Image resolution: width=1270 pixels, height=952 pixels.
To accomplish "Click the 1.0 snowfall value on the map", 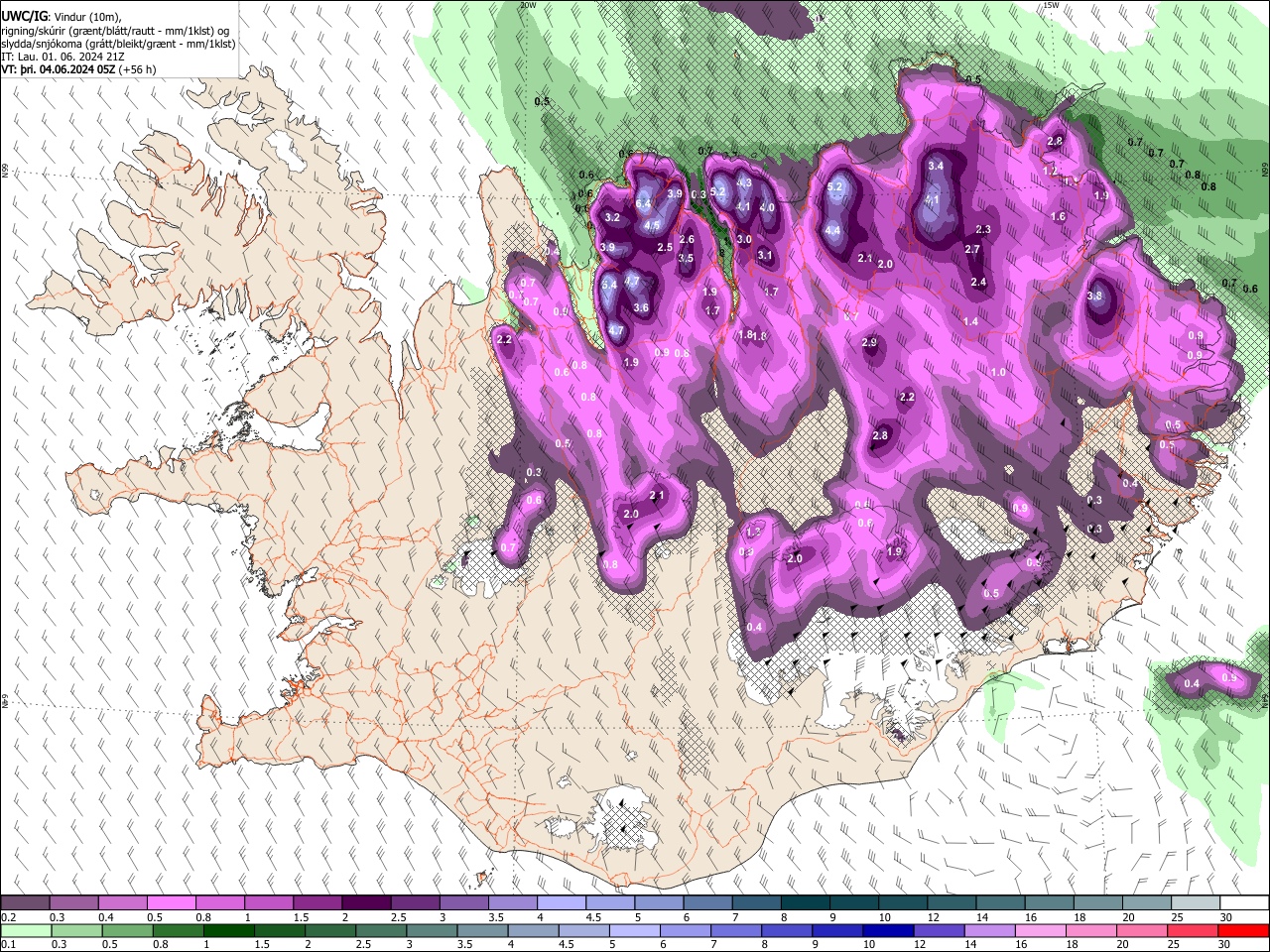I will [x=998, y=372].
